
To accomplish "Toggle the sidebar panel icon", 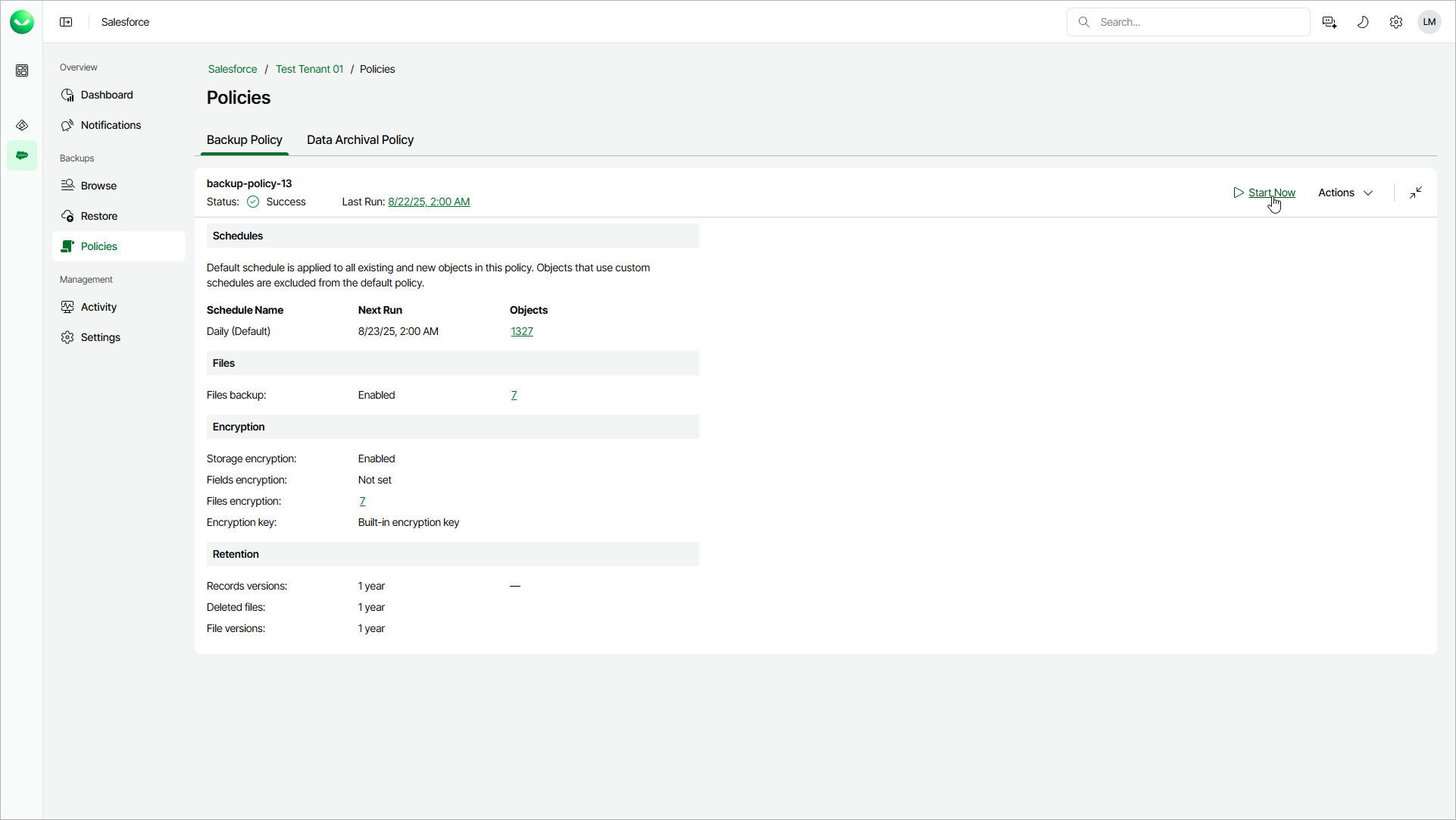I will (x=66, y=22).
